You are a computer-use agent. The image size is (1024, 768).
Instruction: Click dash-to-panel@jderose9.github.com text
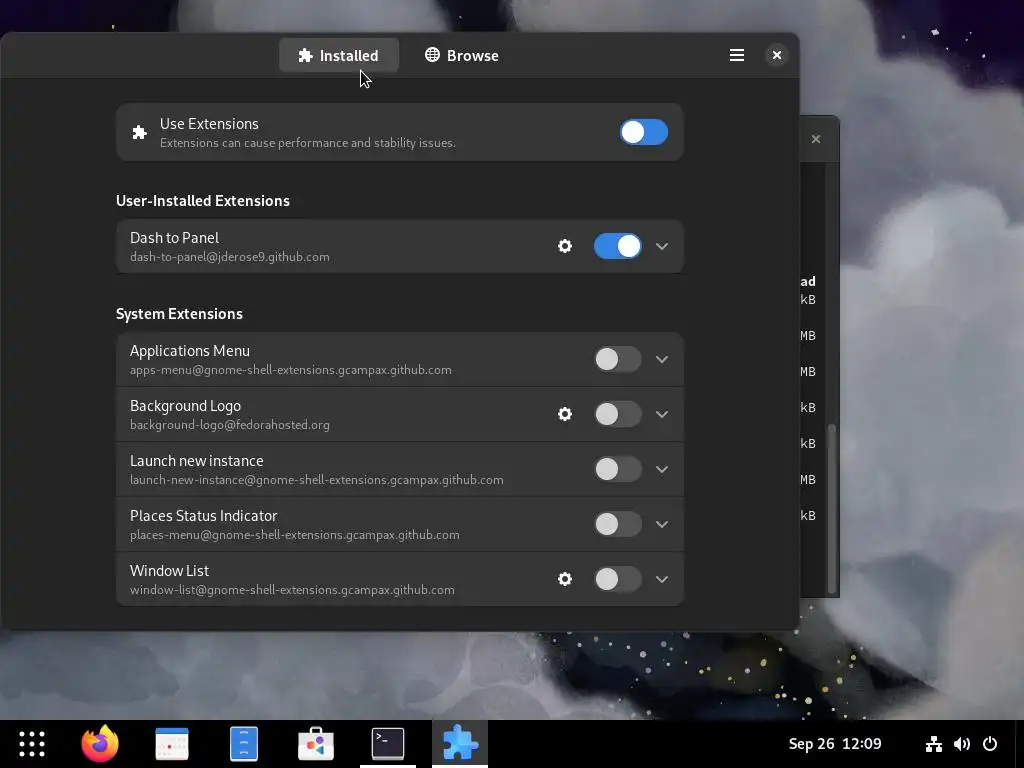pyautogui.click(x=230, y=257)
